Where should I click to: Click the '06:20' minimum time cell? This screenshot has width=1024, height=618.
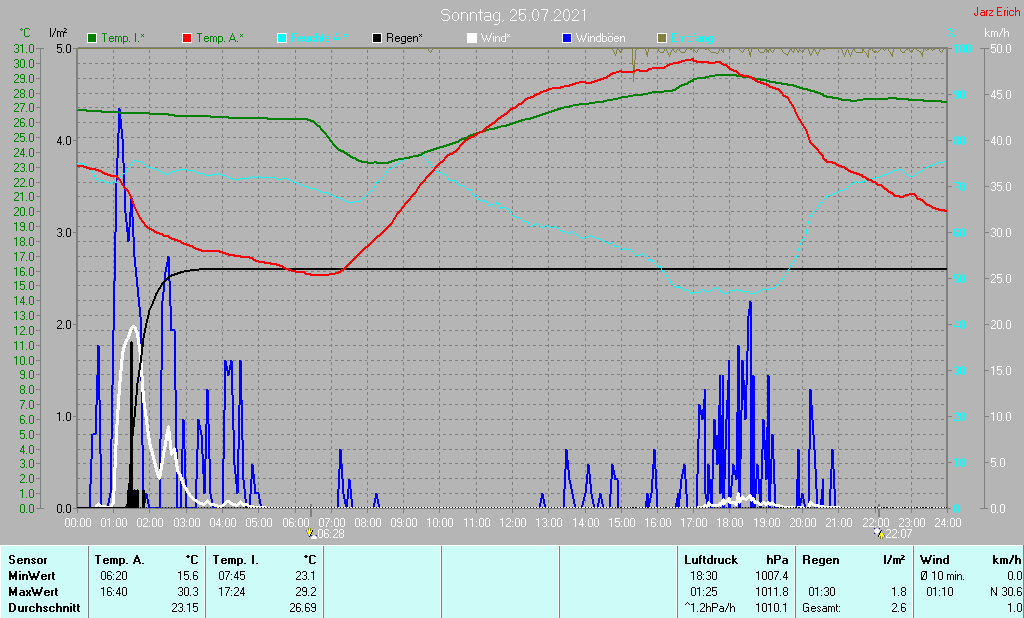click(x=113, y=576)
